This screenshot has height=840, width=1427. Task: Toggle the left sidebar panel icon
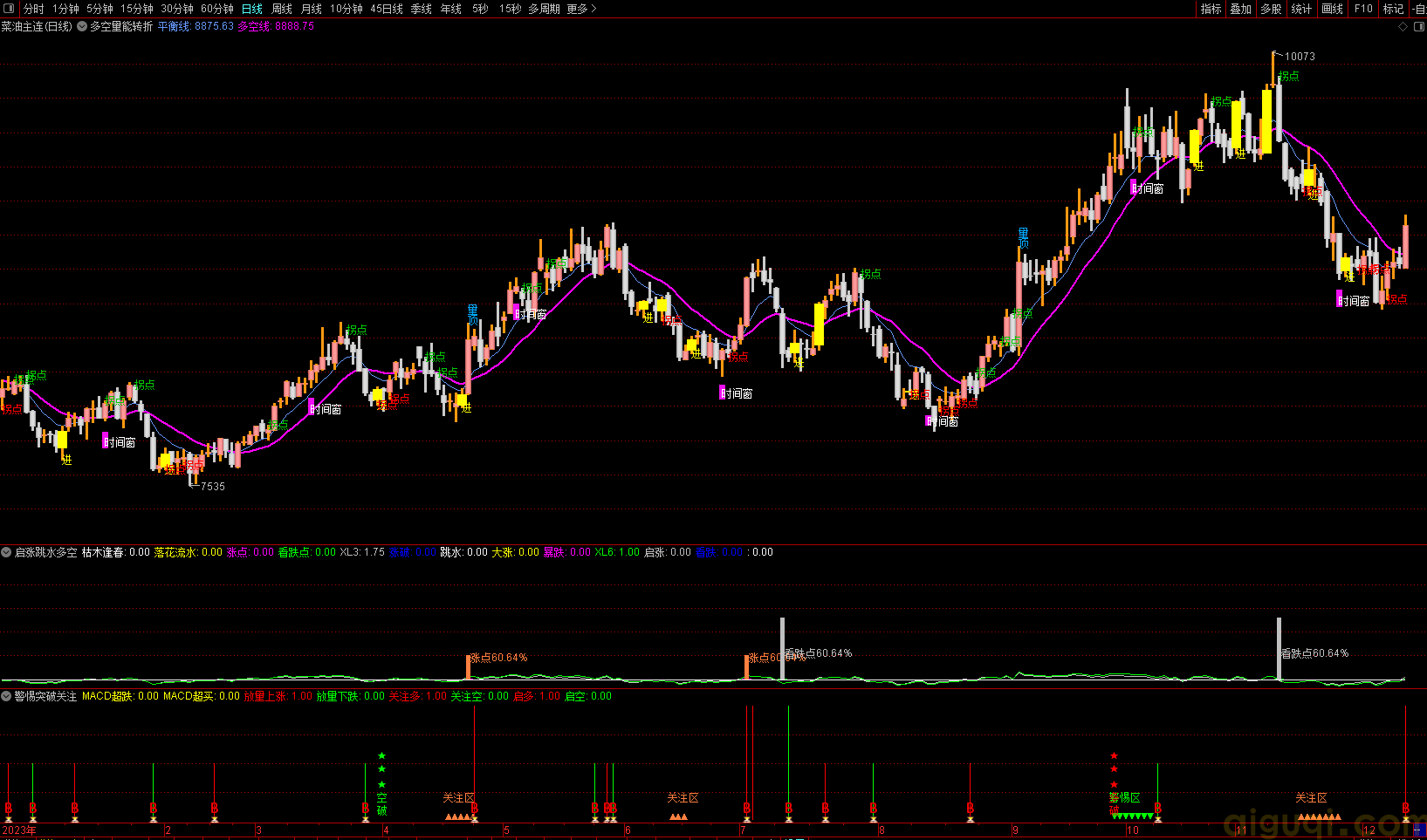pyautogui.click(x=9, y=9)
